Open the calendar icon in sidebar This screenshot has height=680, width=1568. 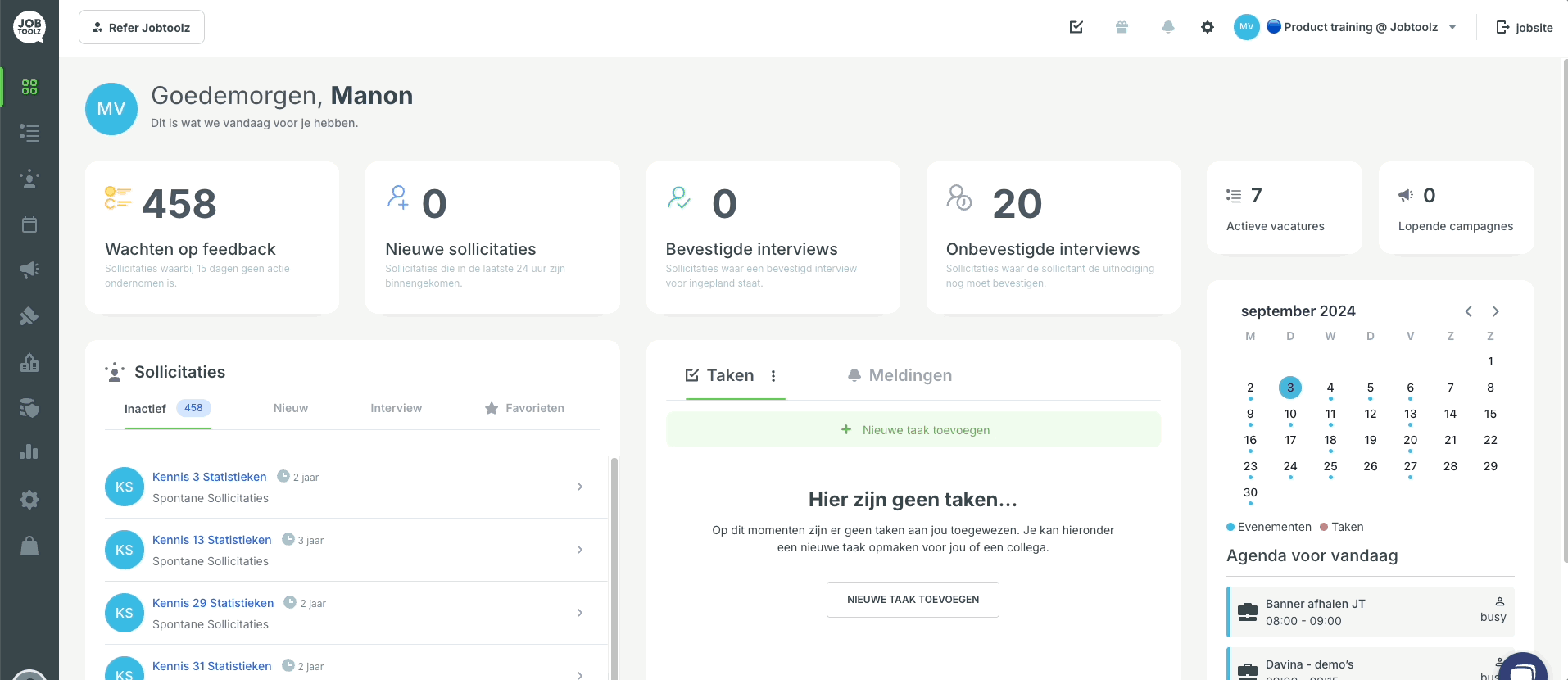(x=29, y=224)
